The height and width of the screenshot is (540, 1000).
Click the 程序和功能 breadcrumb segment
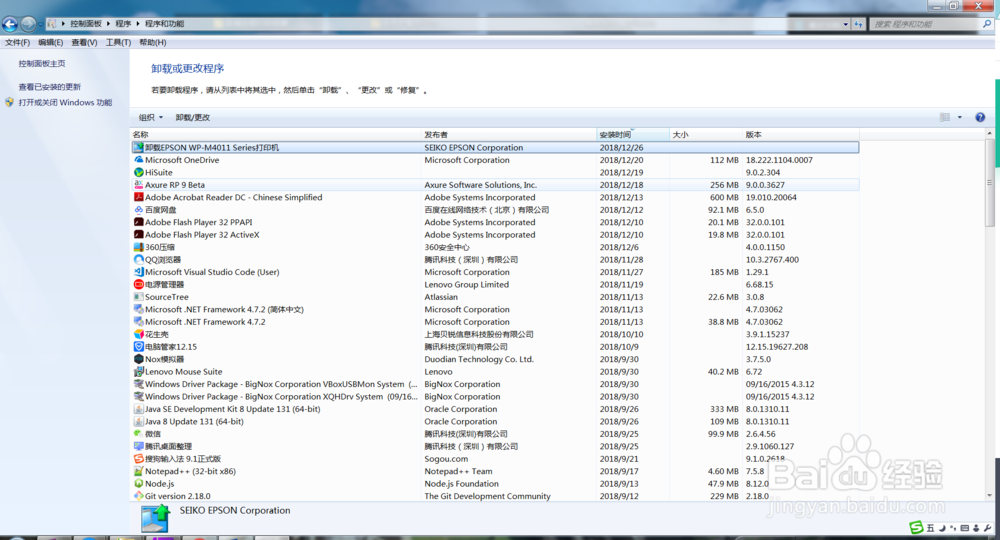pyautogui.click(x=164, y=24)
